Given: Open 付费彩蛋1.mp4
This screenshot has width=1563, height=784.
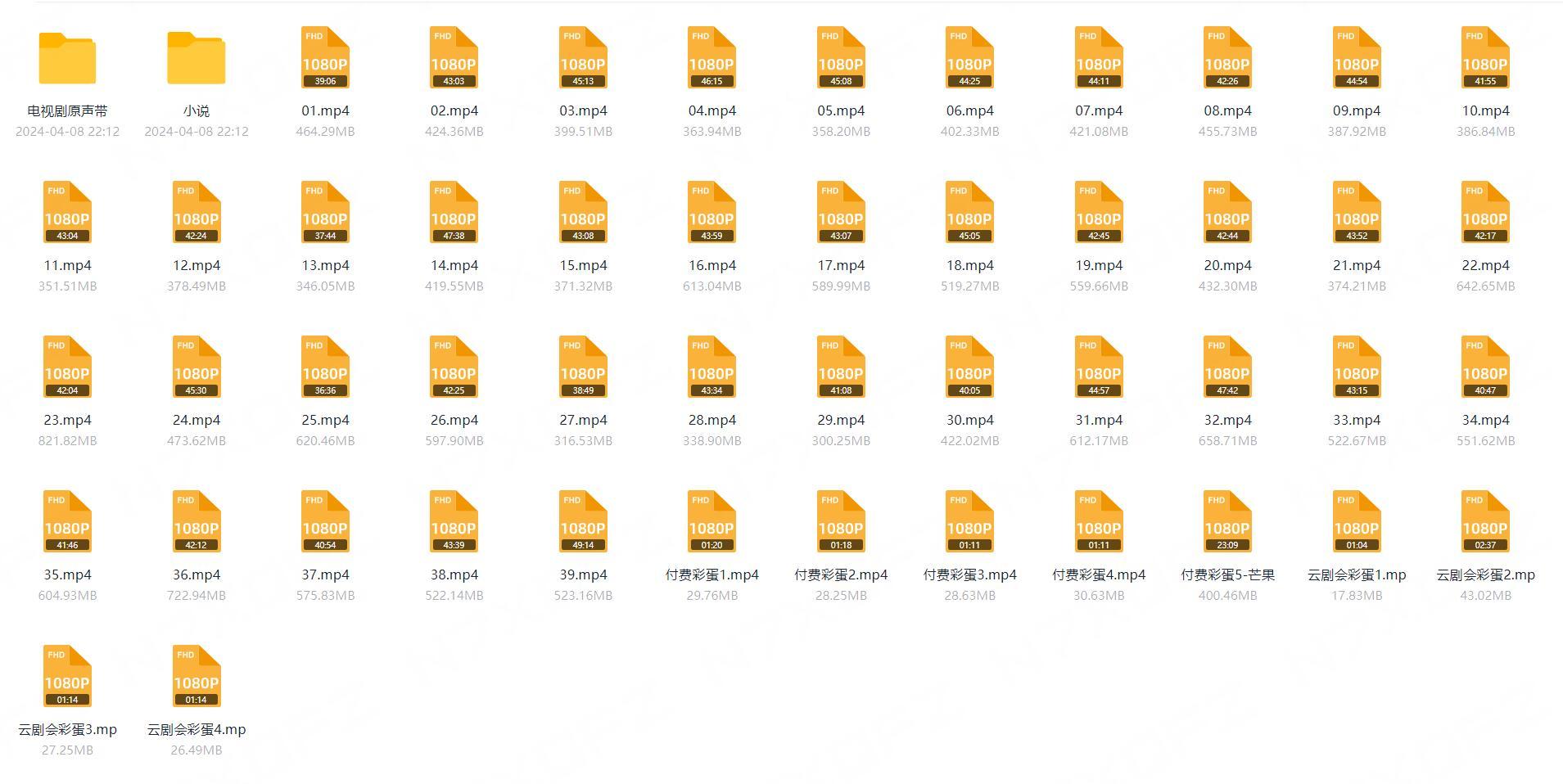Looking at the screenshot, I should (x=711, y=520).
